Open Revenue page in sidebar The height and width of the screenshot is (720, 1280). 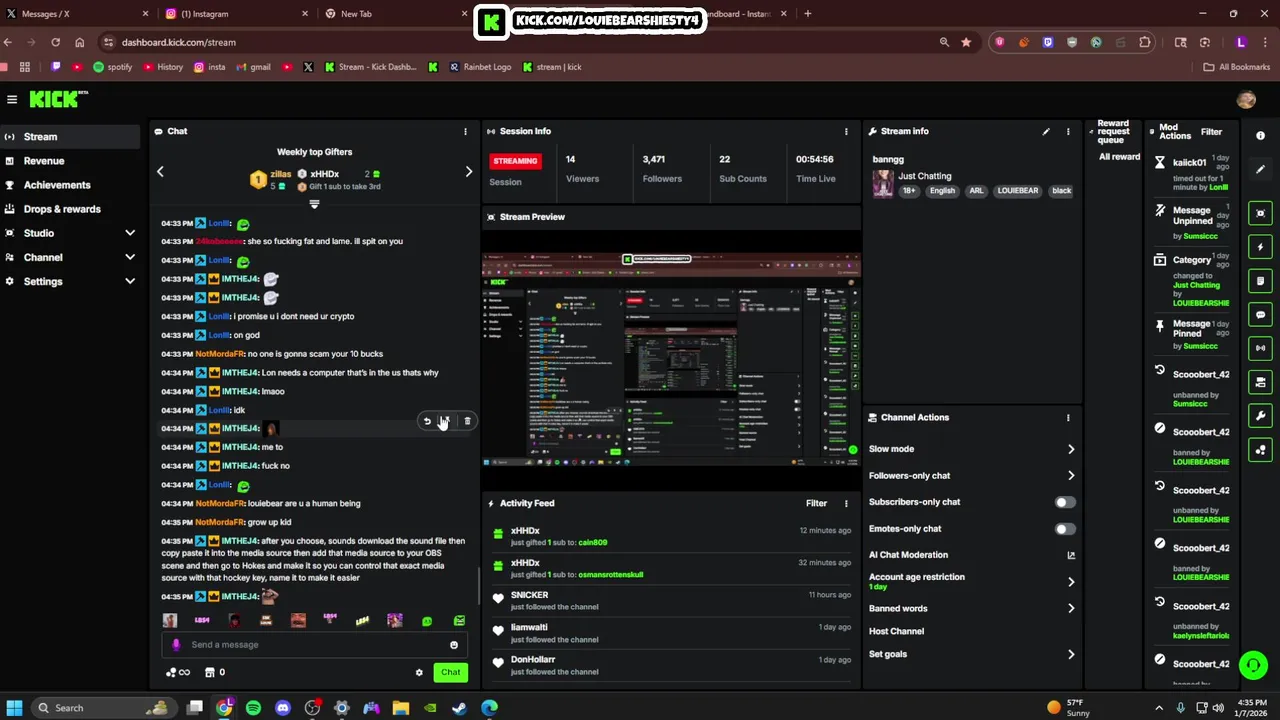click(70, 161)
